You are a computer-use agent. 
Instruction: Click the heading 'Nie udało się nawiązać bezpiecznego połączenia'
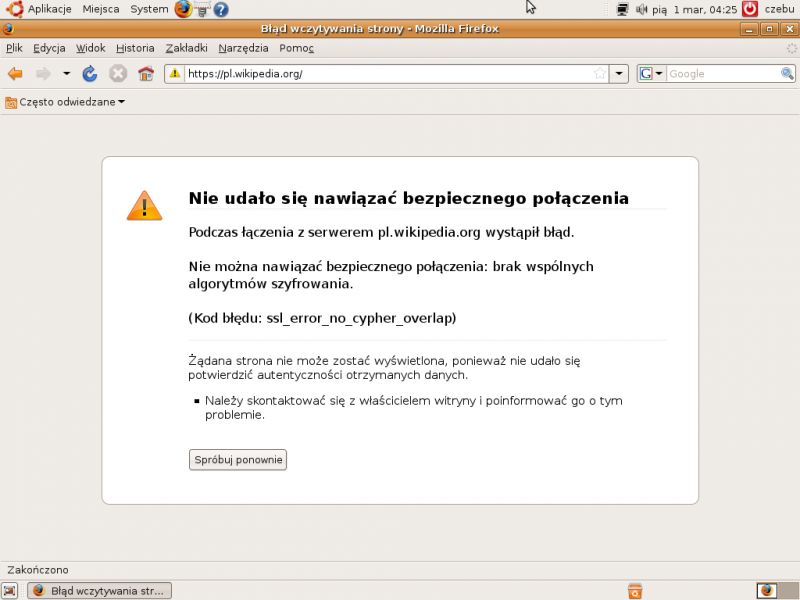tap(409, 198)
